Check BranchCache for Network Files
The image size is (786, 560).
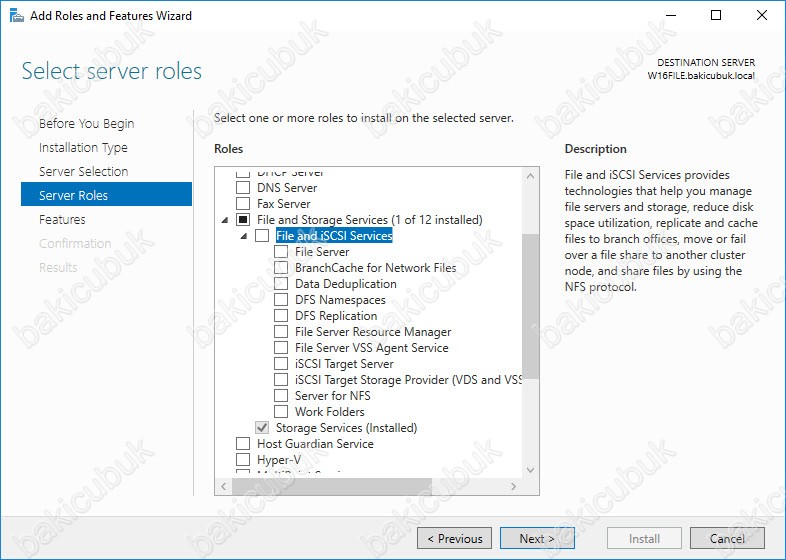point(281,268)
